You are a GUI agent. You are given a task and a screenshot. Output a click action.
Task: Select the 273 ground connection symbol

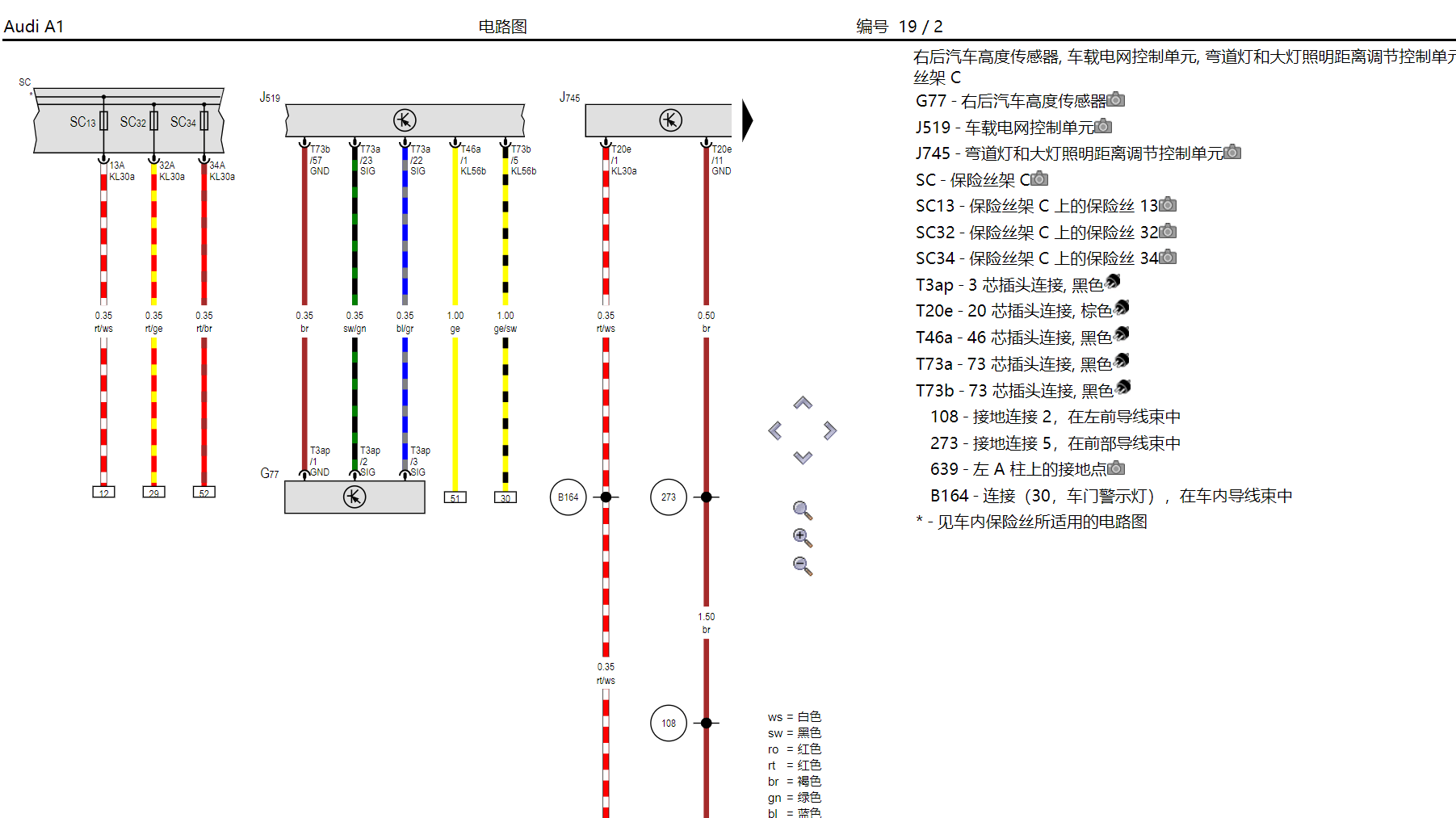[669, 497]
